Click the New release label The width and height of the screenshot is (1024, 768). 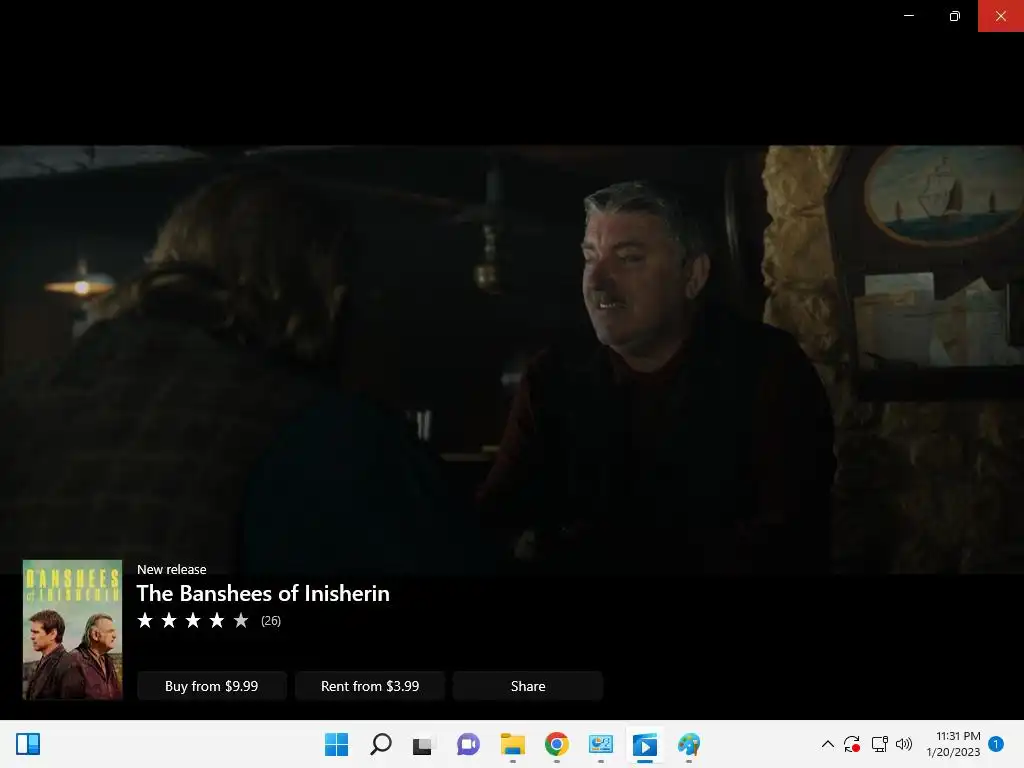[x=172, y=569]
